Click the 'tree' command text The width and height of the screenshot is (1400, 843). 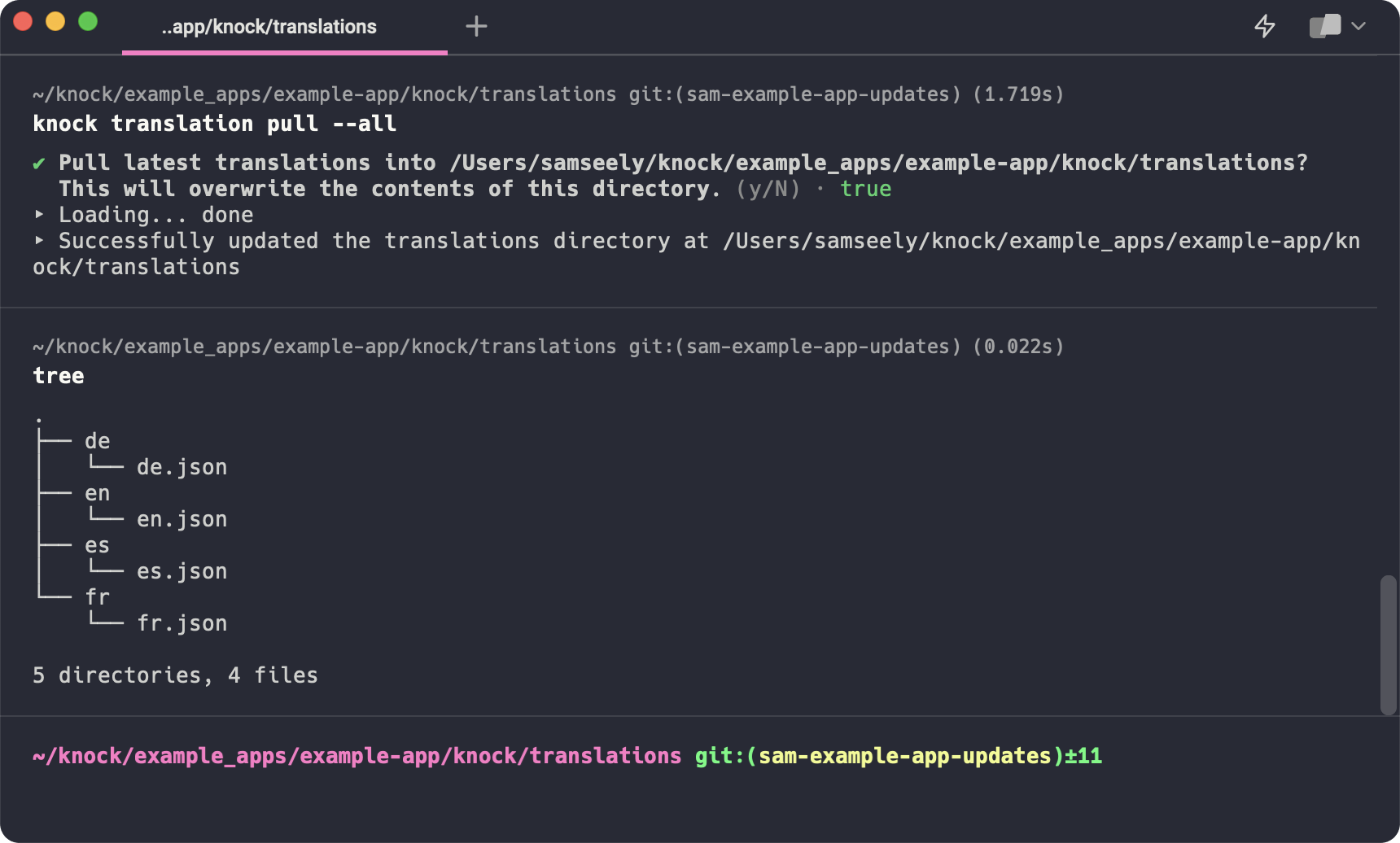[x=58, y=375]
